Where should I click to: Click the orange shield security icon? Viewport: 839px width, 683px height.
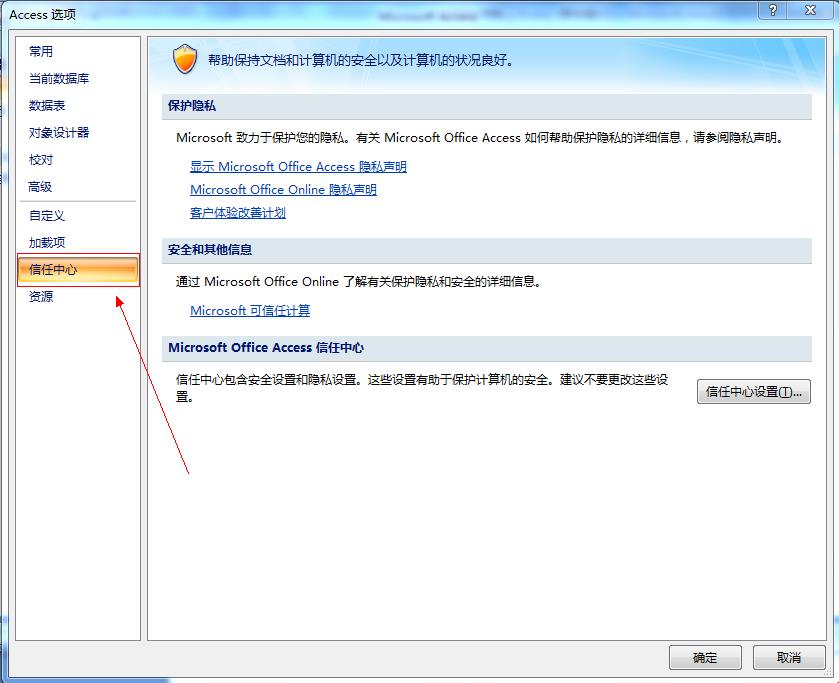[x=185, y=59]
